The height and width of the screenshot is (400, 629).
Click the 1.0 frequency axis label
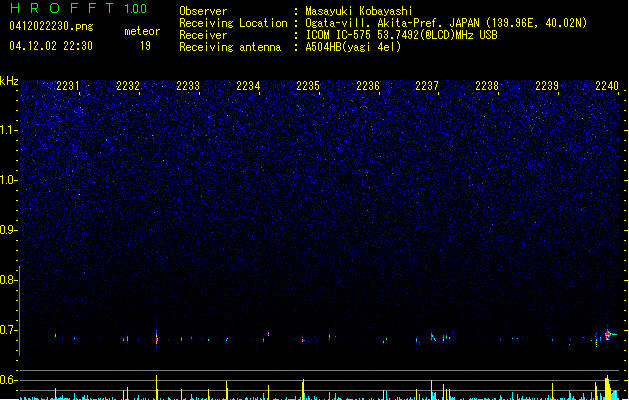click(8, 180)
